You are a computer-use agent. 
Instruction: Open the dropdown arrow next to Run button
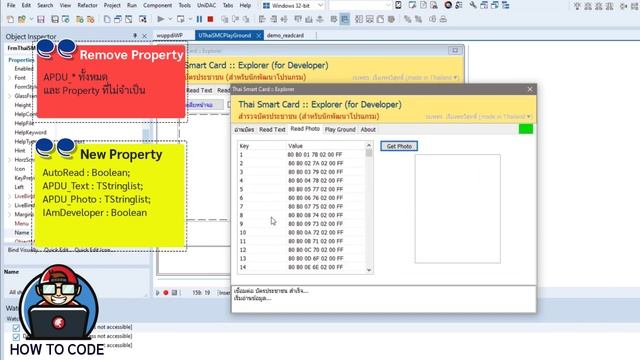coord(170,19)
